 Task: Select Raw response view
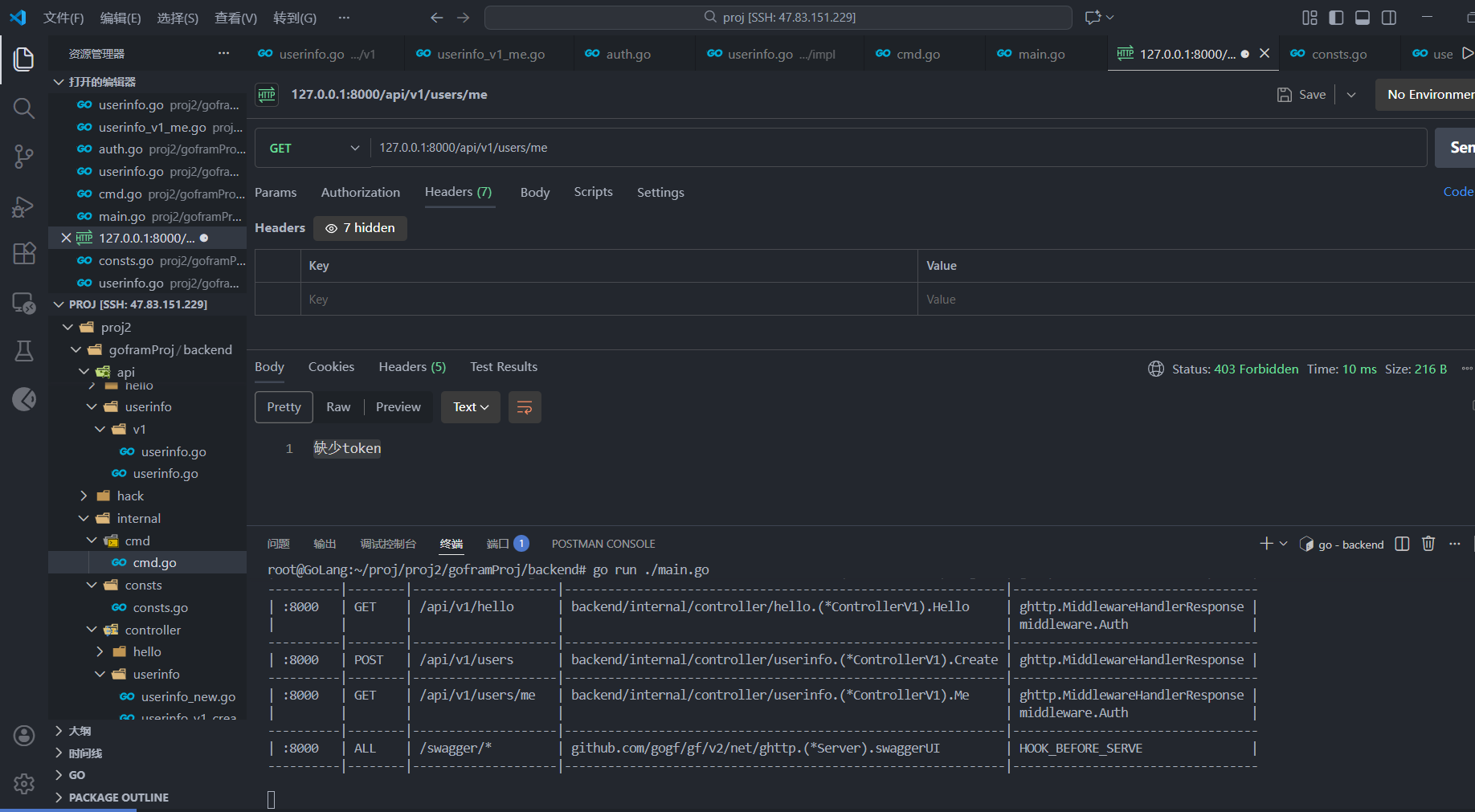338,407
